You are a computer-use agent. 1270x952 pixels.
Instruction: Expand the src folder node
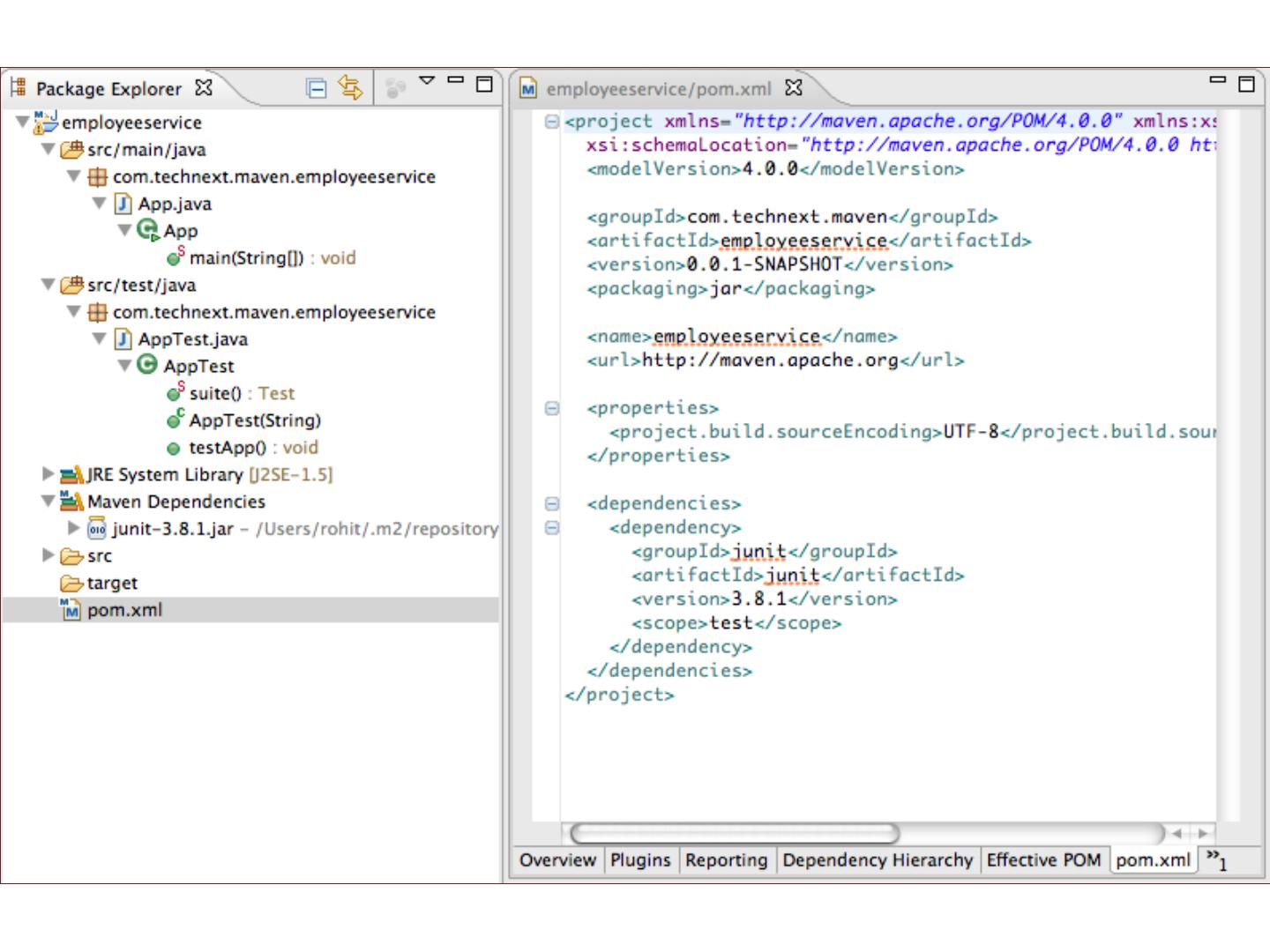click(48, 555)
